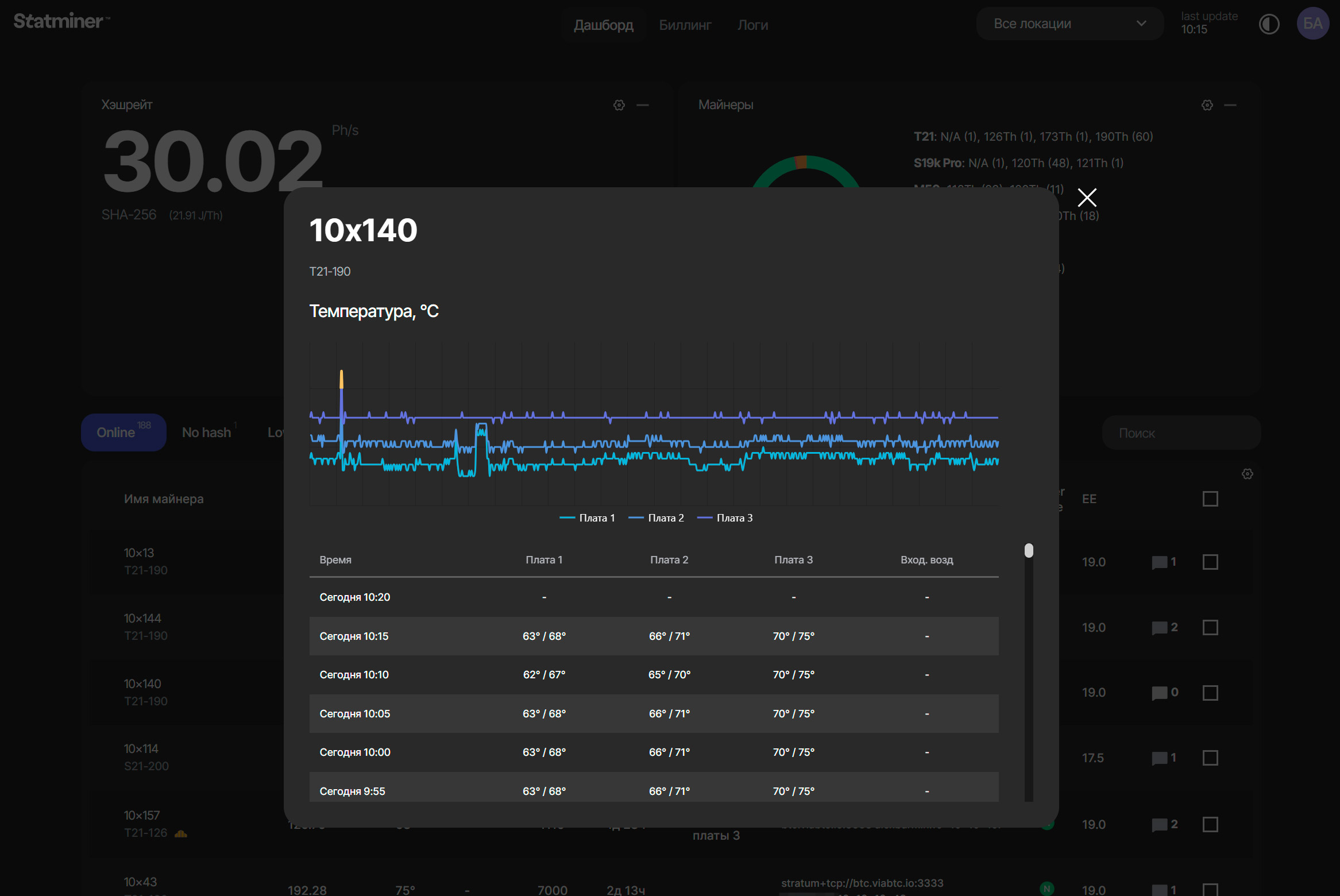Click the Вход. возд column header

tap(927, 560)
